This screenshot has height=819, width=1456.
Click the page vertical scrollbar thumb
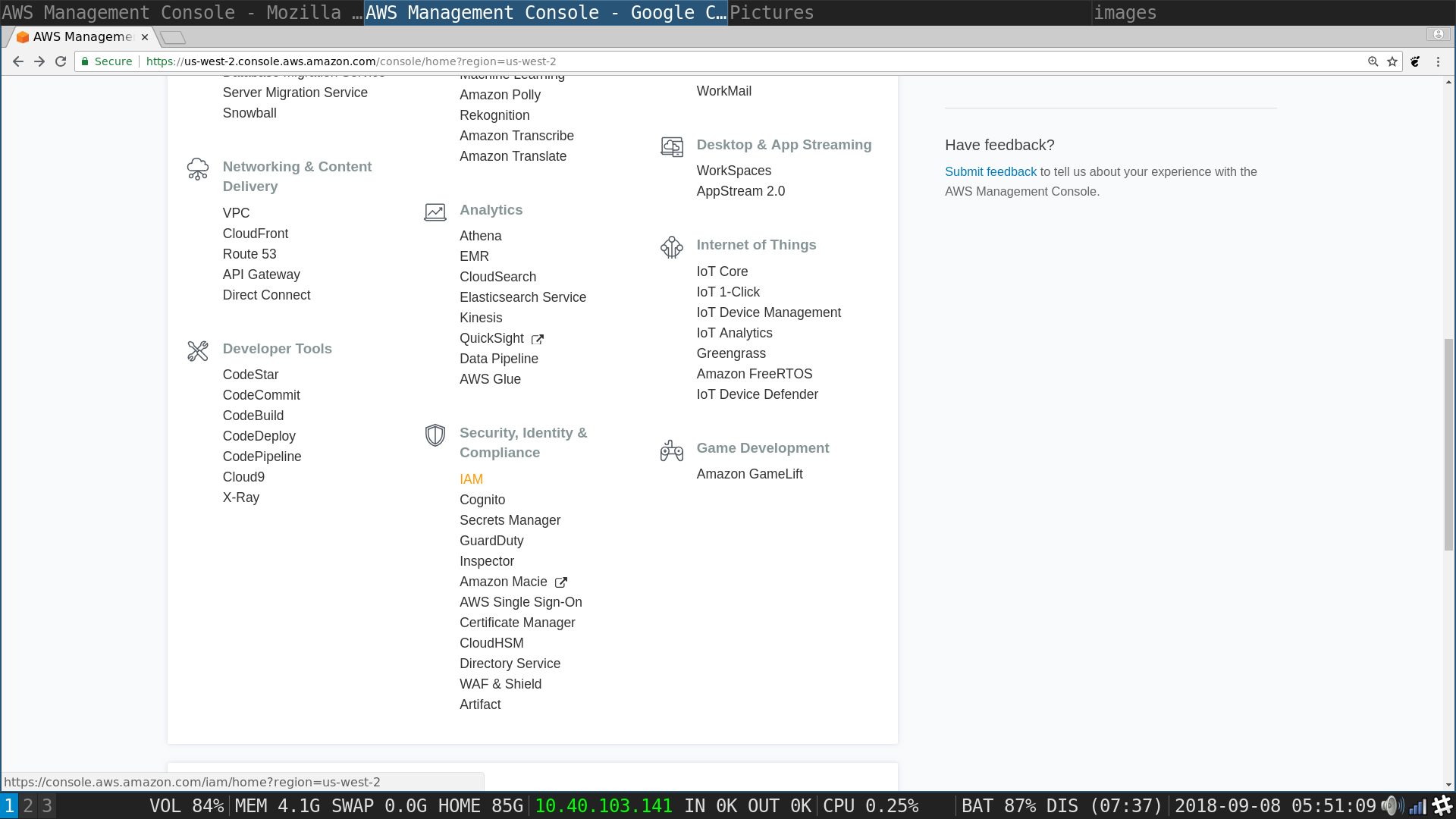[1448, 444]
